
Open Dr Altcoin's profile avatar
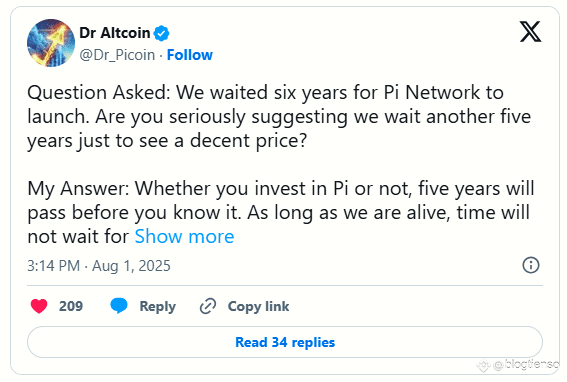click(x=51, y=43)
